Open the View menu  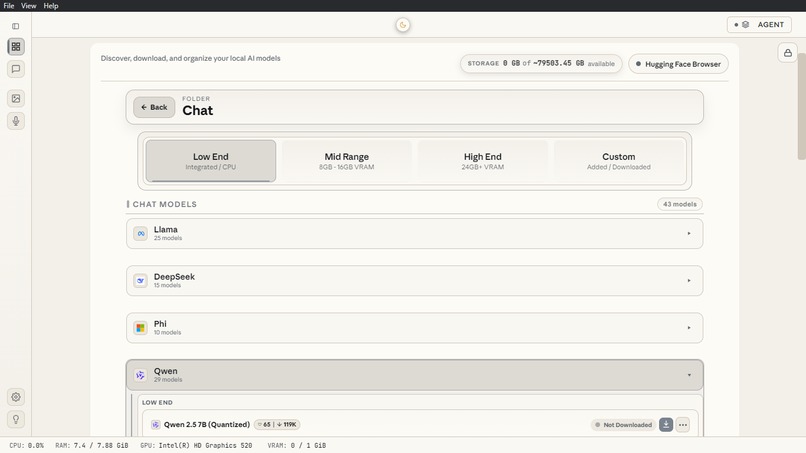29,6
